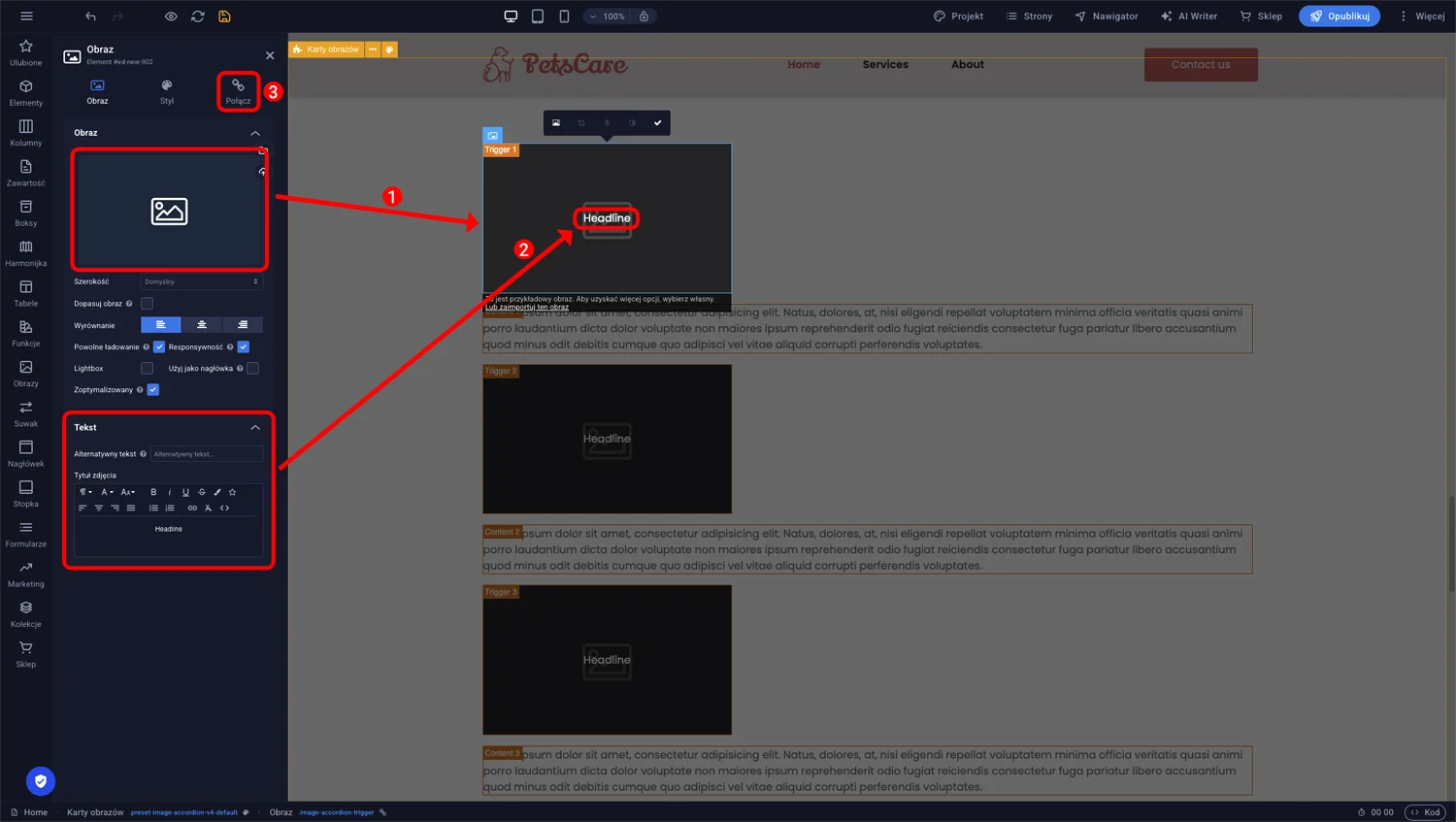The width and height of the screenshot is (1456, 822).
Task: Click the yellow save icon
Action: click(x=224, y=16)
